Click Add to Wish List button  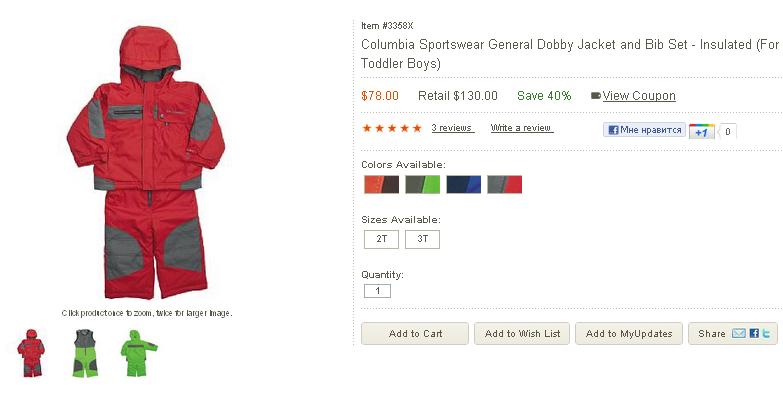pyautogui.click(x=522, y=334)
